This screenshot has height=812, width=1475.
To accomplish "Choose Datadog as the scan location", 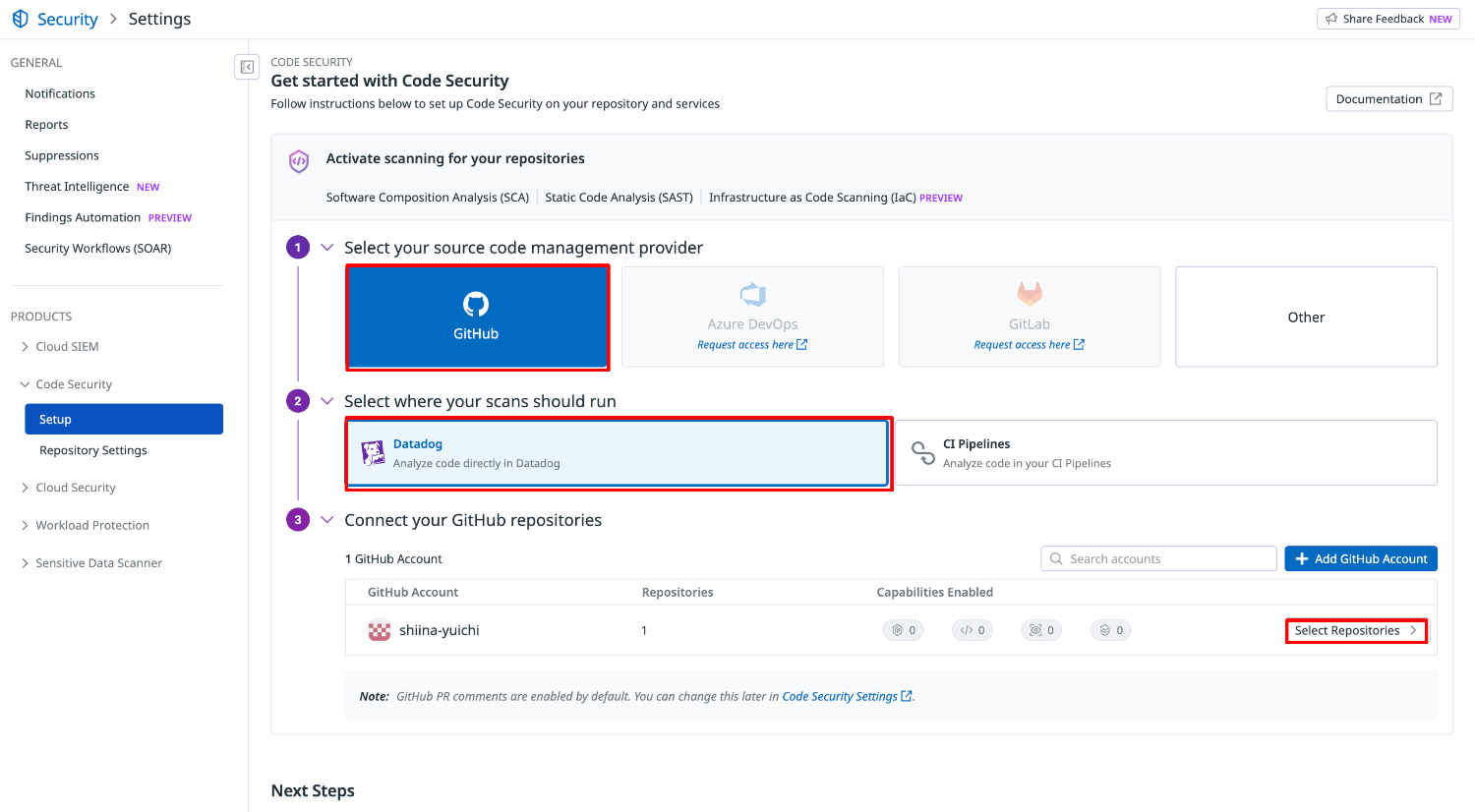I will 619,453.
